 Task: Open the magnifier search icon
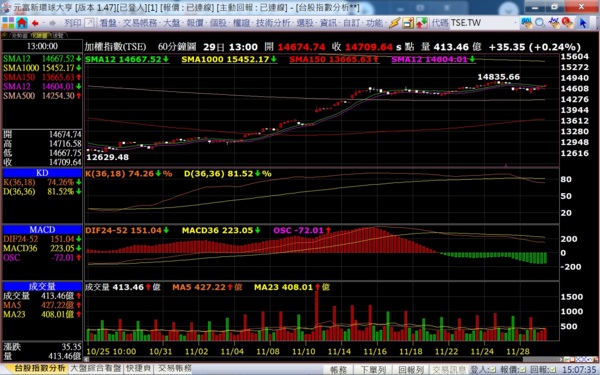(x=540, y=23)
